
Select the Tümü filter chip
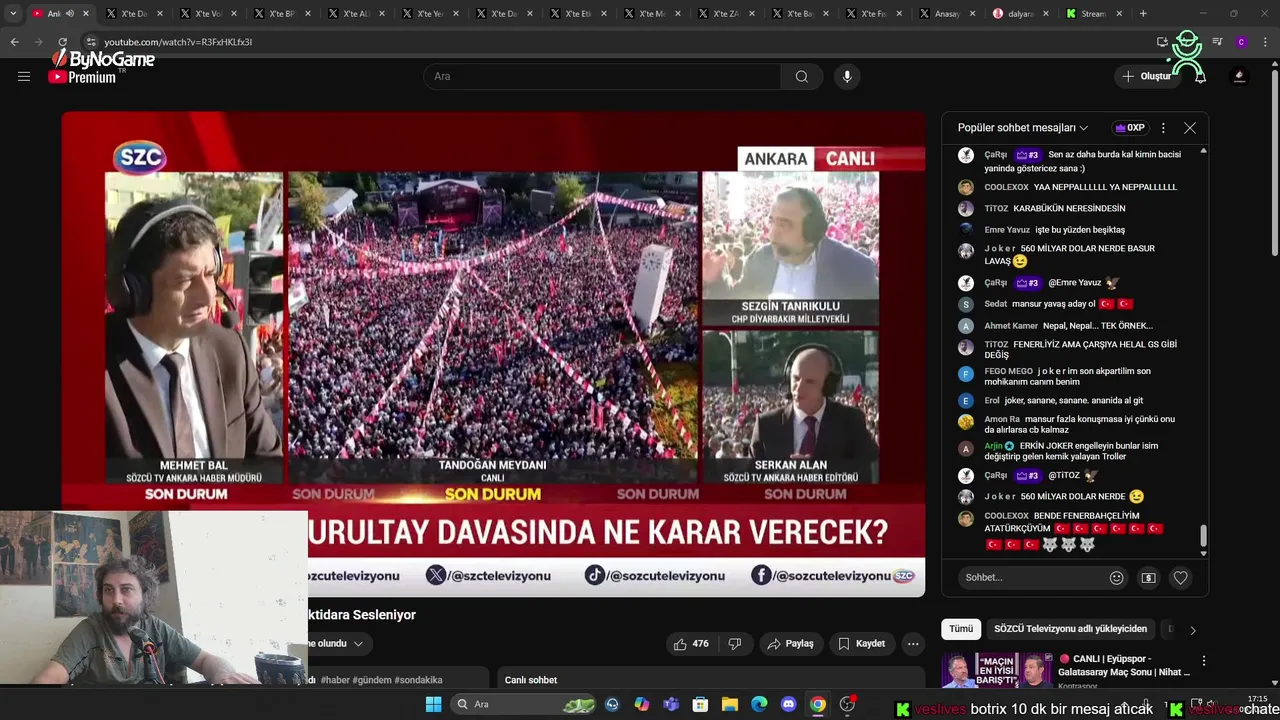click(961, 629)
